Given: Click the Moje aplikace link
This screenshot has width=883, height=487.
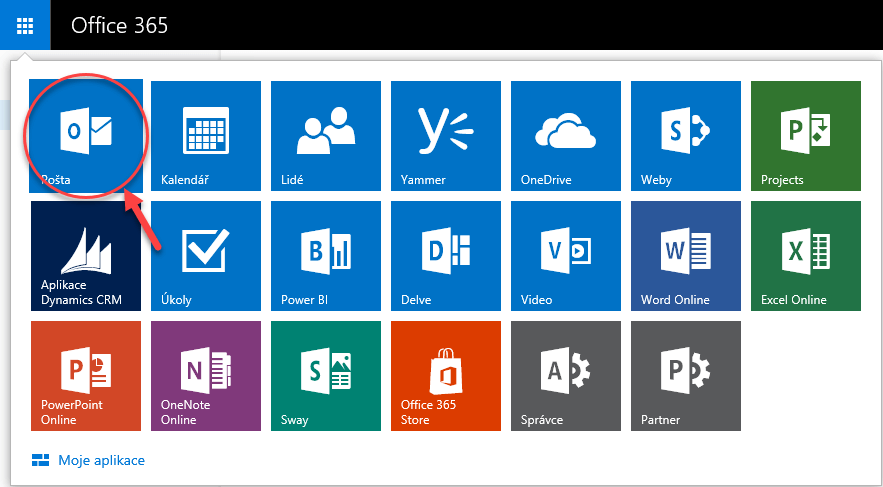Looking at the screenshot, I should 88,461.
